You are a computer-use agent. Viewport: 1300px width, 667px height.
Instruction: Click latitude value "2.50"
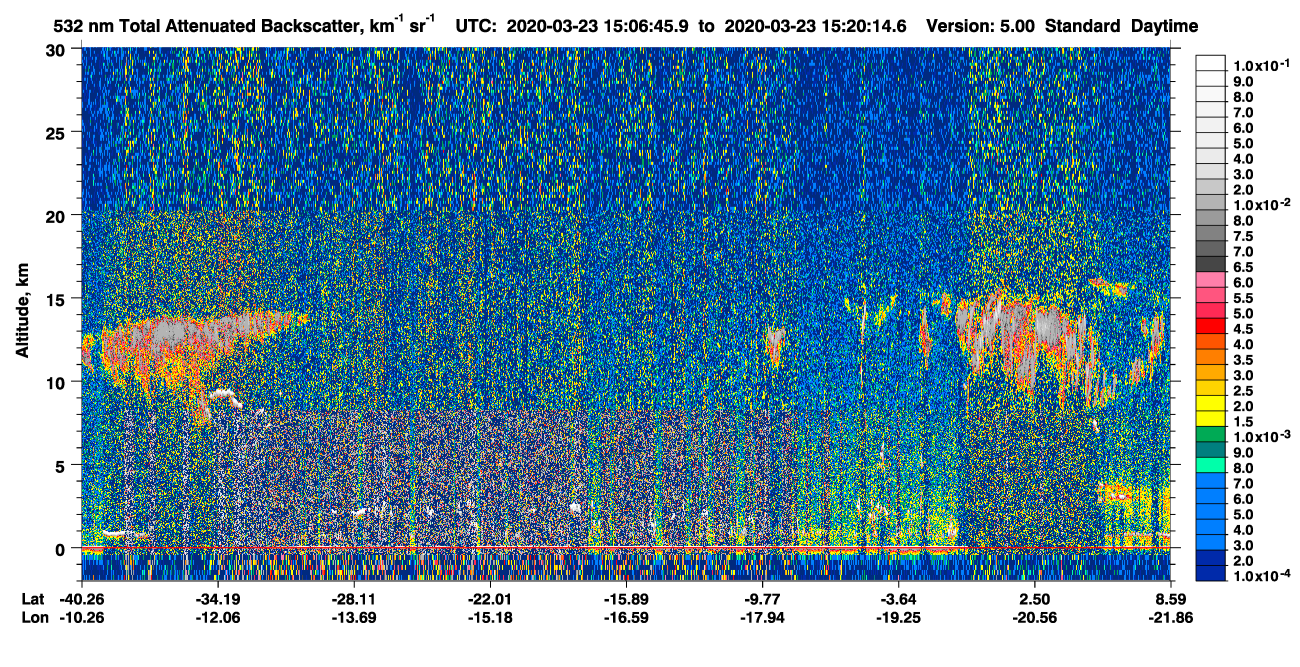(1035, 599)
